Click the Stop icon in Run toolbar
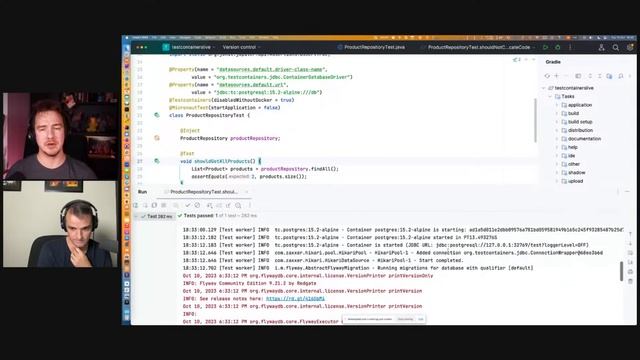The image size is (640, 360). (x=164, y=205)
